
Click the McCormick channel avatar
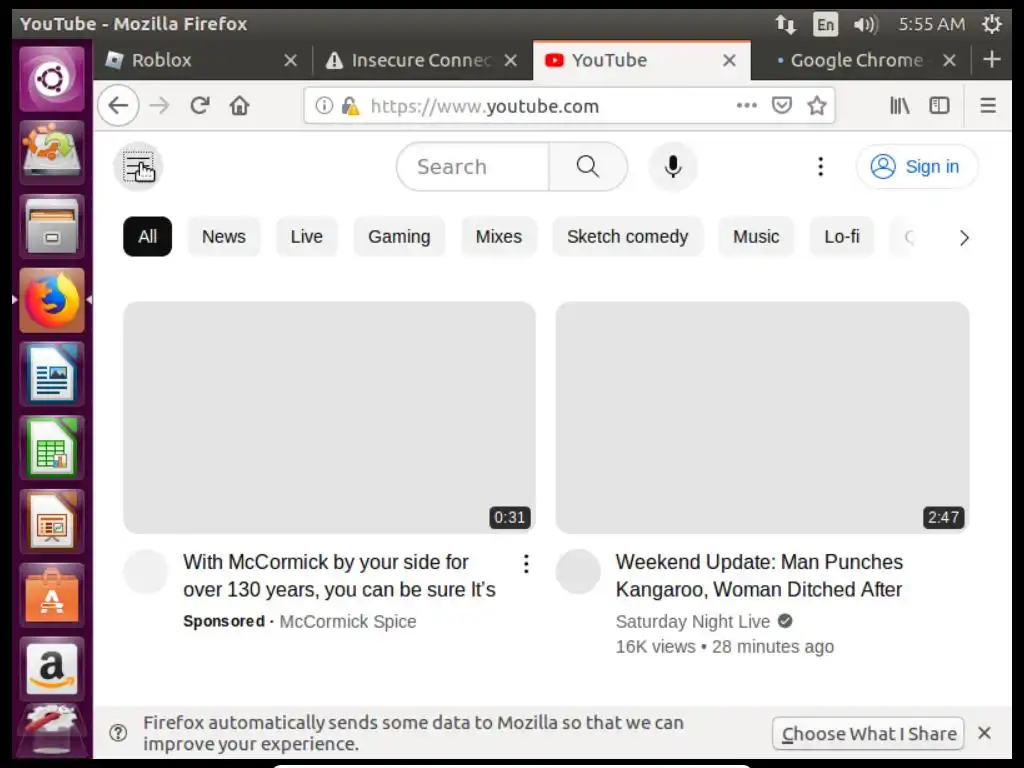146,571
